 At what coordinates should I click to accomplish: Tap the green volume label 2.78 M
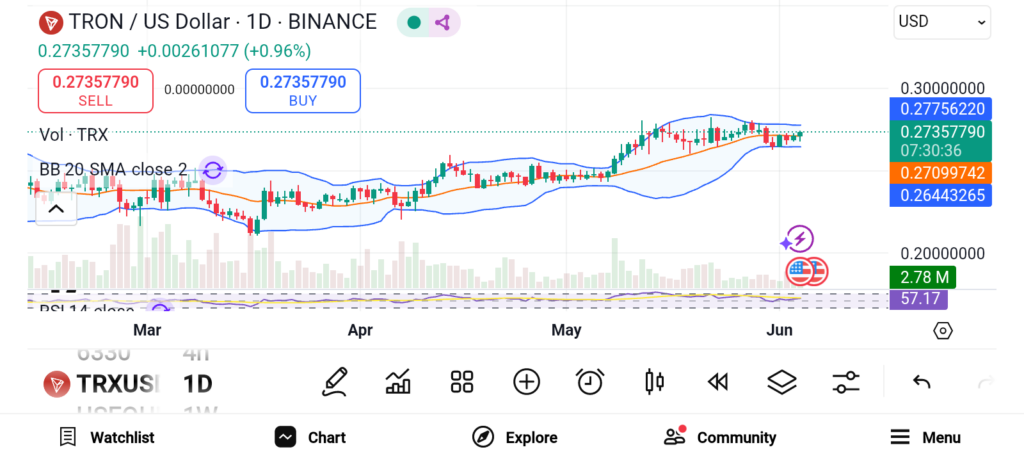pyautogui.click(x=923, y=277)
